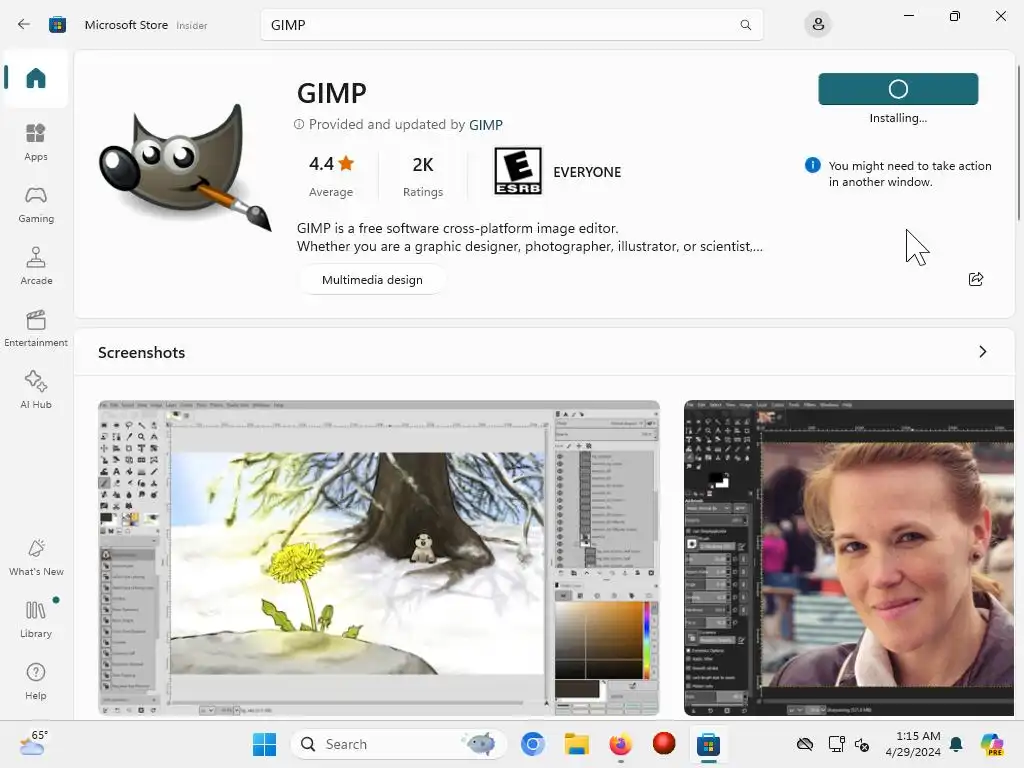Open the GIMP publisher link
Image resolution: width=1024 pixels, height=768 pixels.
point(486,125)
